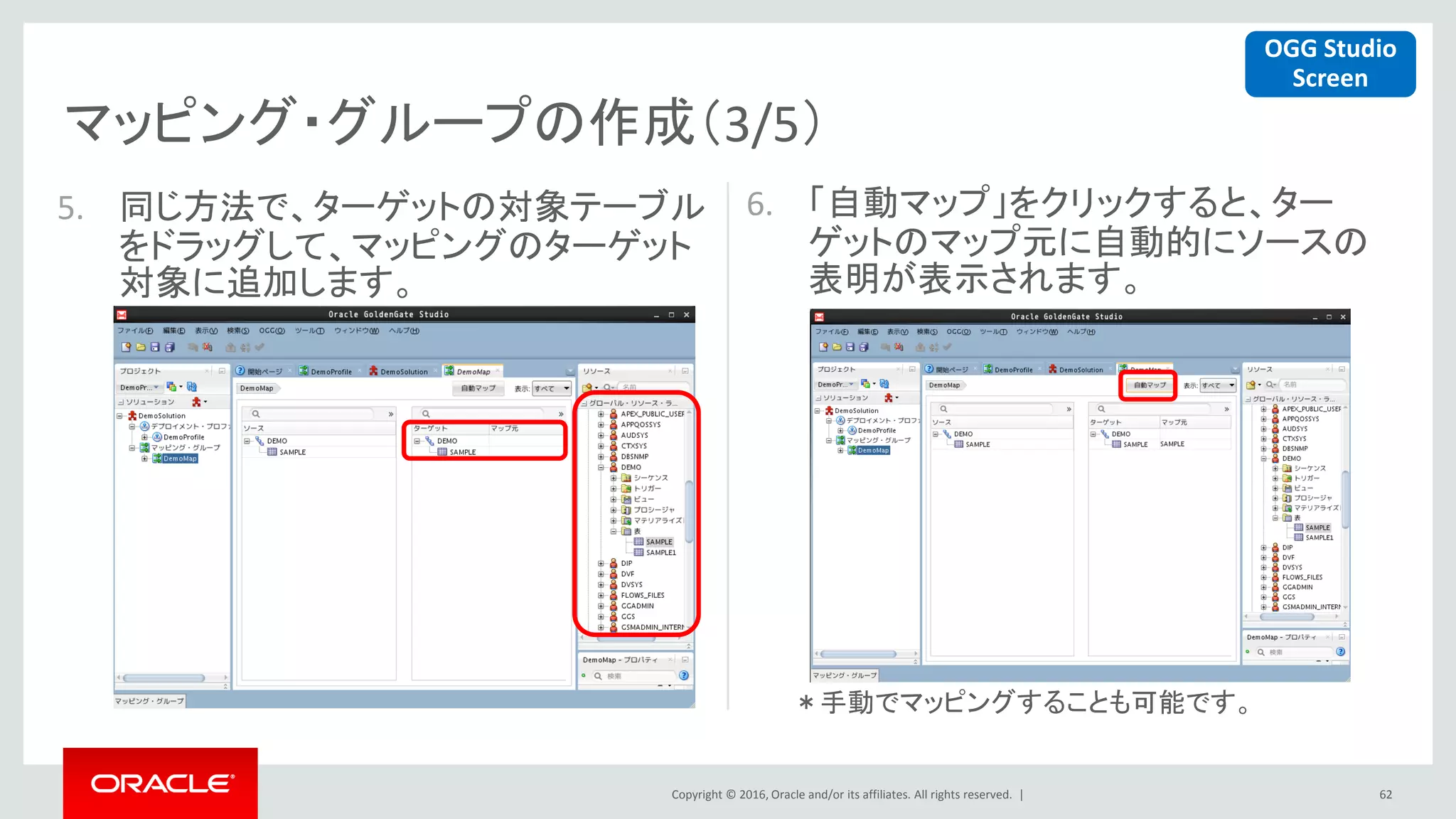Click 自動マップ button in left window
The image size is (1456, 819).
tap(478, 388)
